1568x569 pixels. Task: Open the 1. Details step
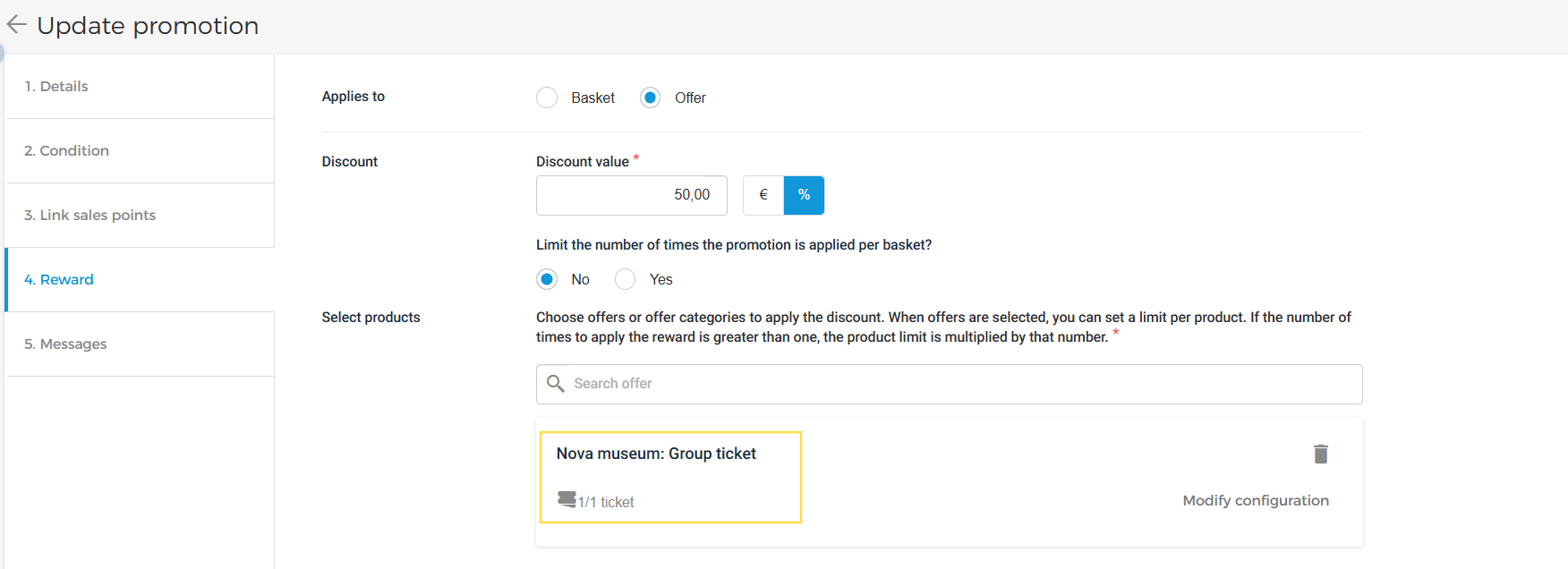tap(56, 87)
